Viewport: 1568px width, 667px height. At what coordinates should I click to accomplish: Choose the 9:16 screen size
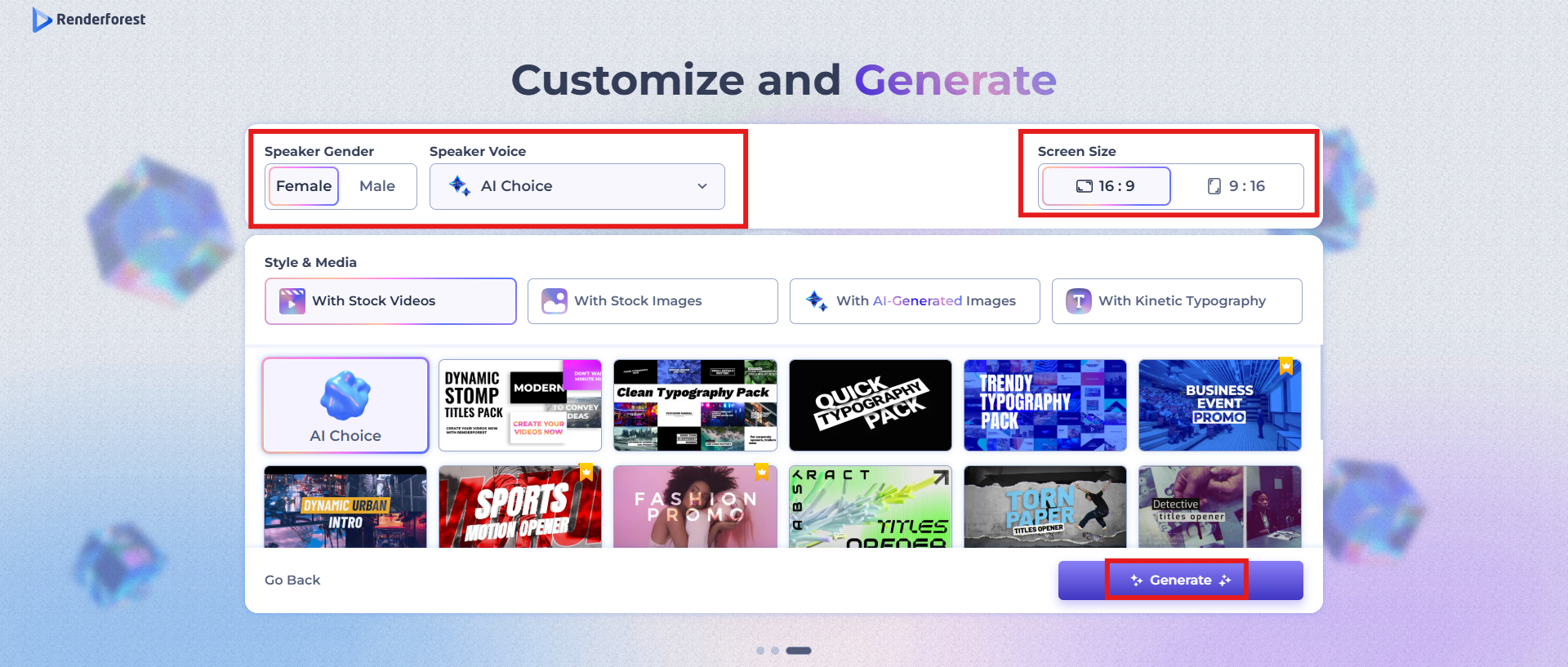click(1236, 186)
